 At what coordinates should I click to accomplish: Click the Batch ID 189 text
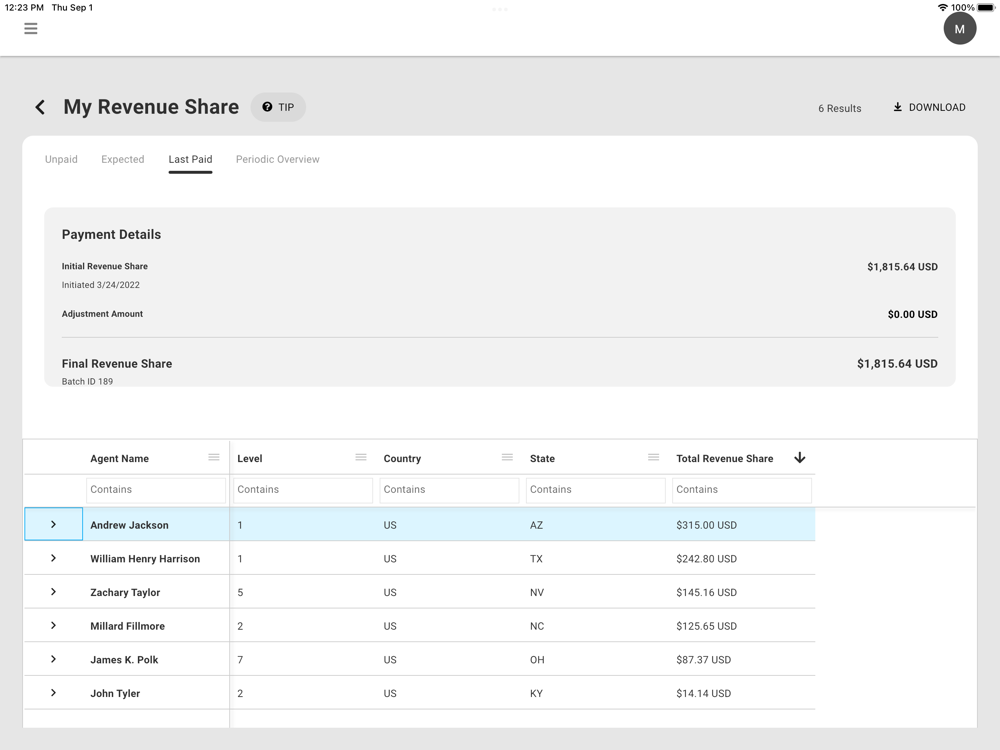87,381
